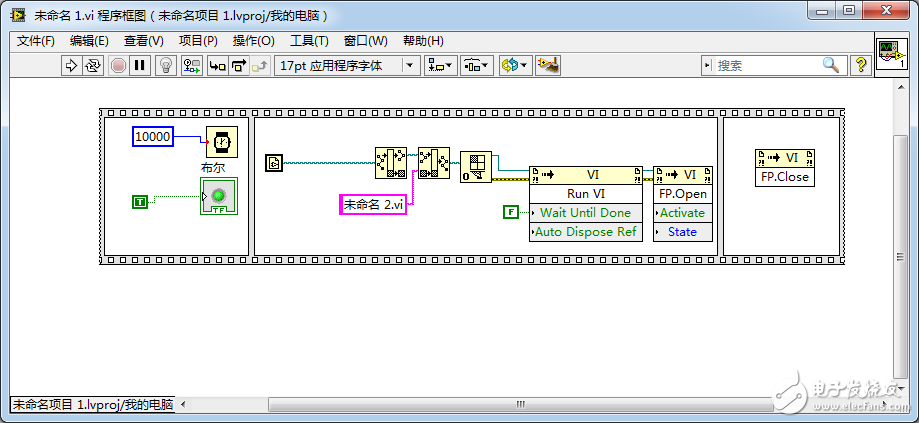The image size is (919, 423).
Task: Select the Strip Path function node
Action: tap(391, 162)
